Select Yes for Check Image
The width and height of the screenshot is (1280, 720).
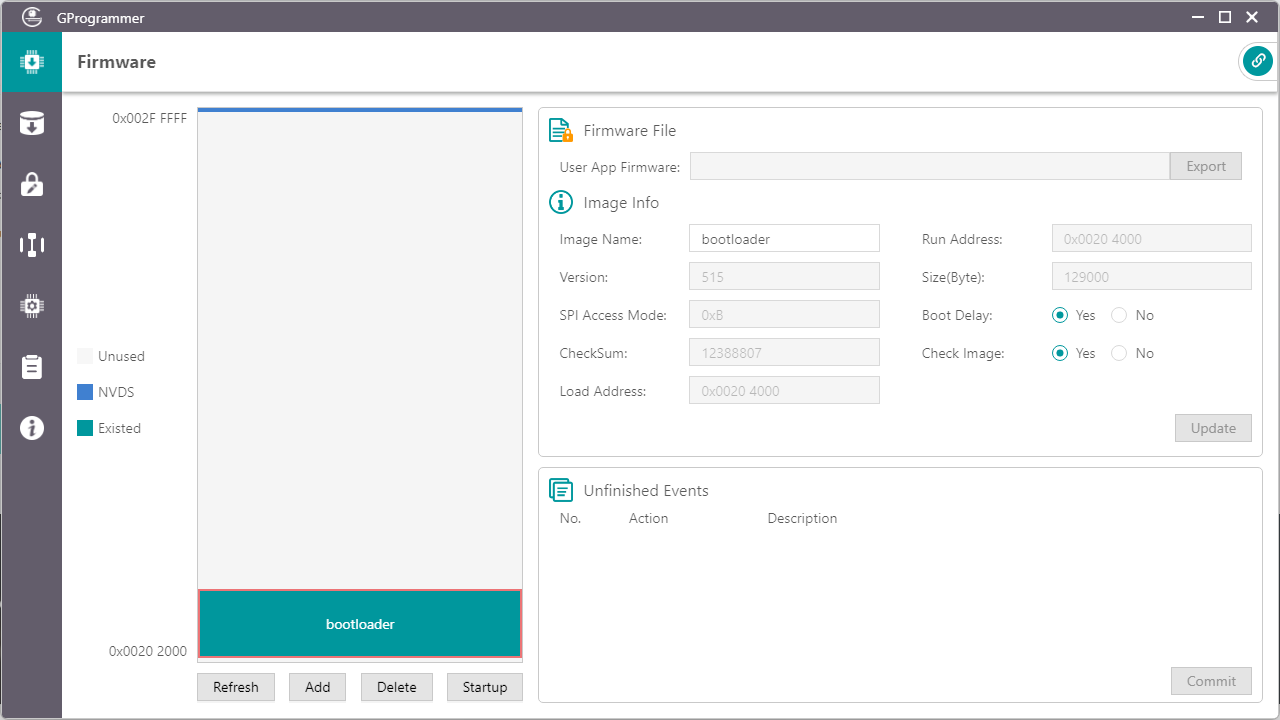[1060, 353]
